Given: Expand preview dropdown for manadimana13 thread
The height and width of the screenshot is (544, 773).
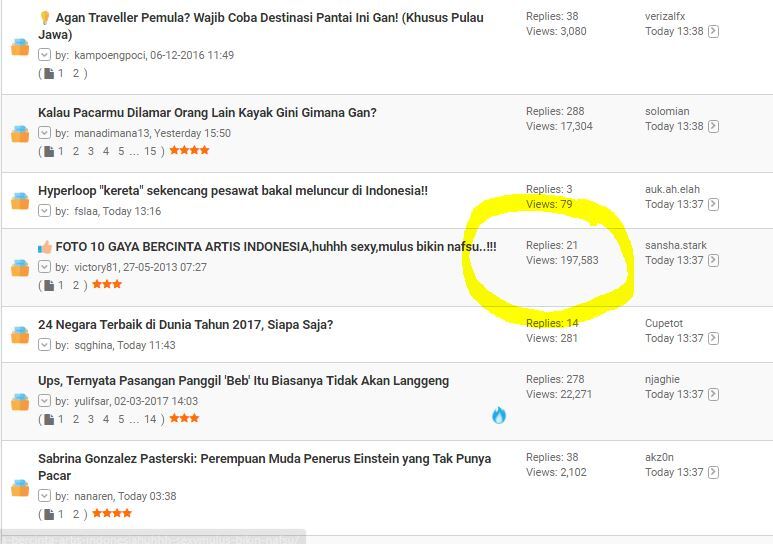Looking at the screenshot, I should click(44, 133).
